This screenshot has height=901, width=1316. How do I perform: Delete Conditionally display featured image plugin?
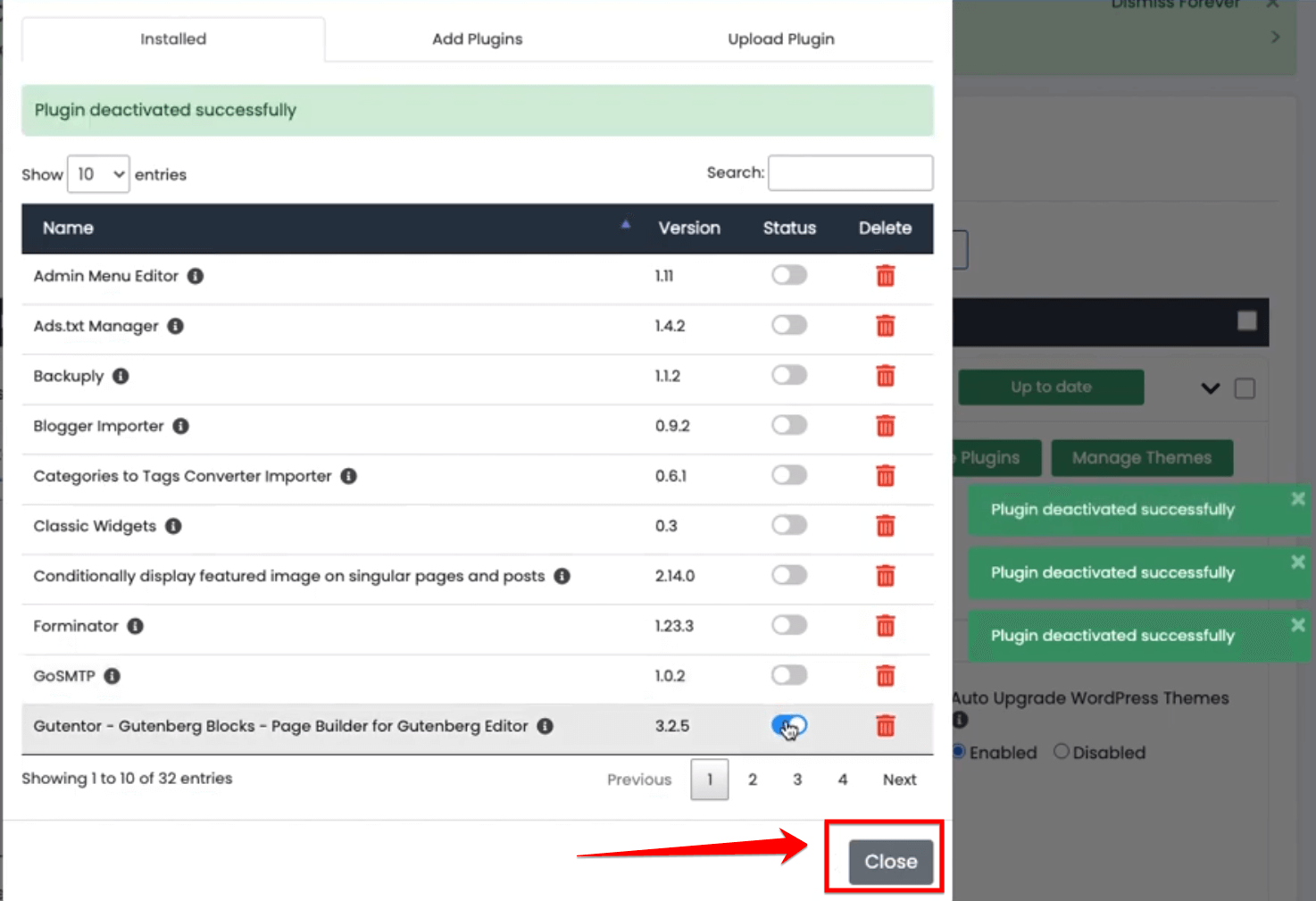tap(885, 576)
